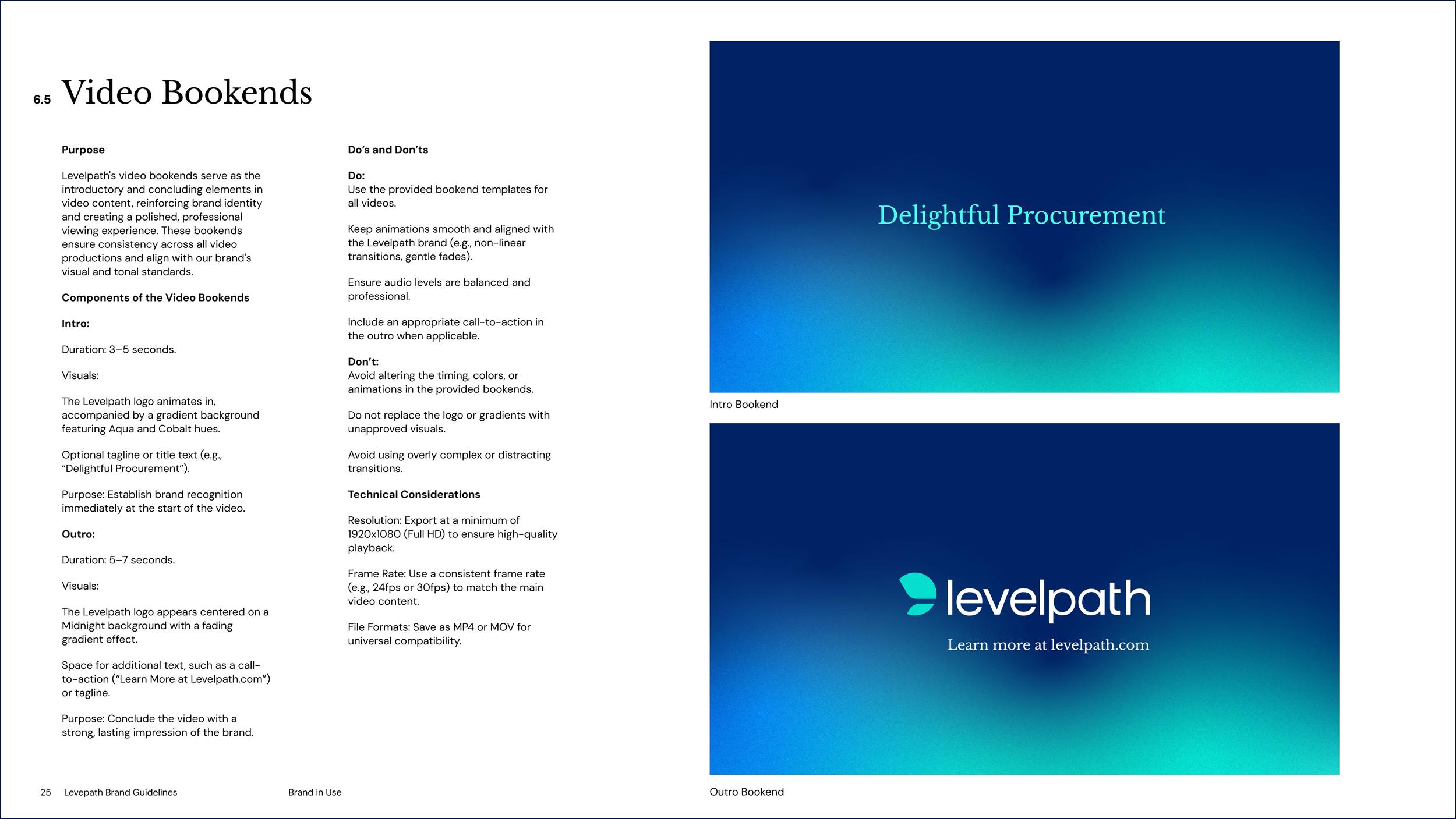Click the 'Purpose: Conclude the video' paragraph
Image resolution: width=1456 pixels, height=819 pixels.
pyautogui.click(x=158, y=725)
